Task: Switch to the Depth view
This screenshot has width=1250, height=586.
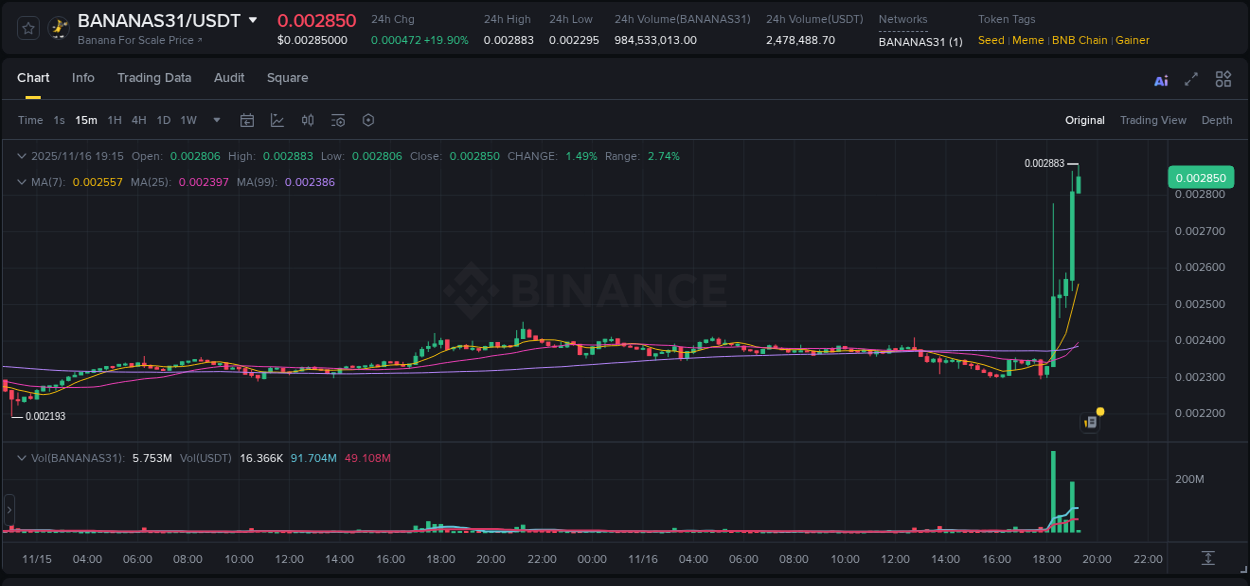Action: [x=1216, y=120]
